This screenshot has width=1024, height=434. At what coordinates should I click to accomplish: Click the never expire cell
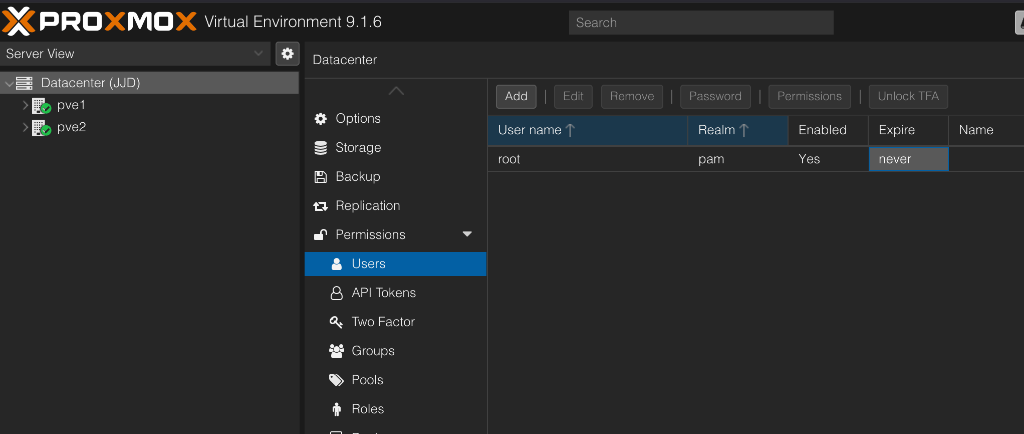[908, 159]
